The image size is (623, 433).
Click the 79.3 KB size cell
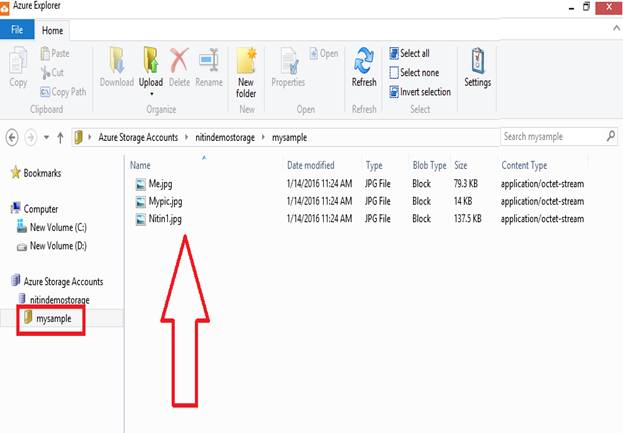[x=466, y=184]
